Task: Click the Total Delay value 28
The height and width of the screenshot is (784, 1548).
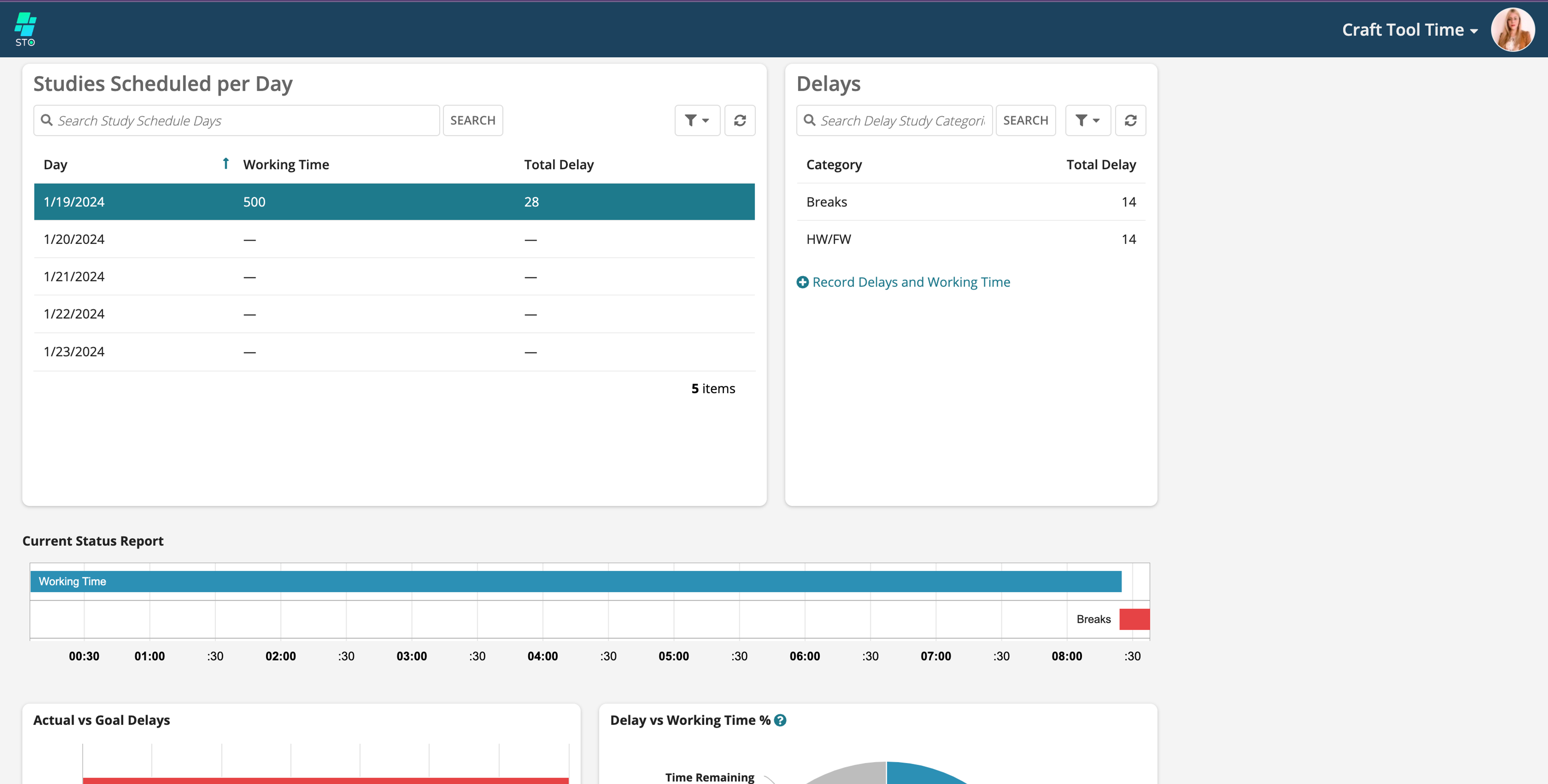Action: pos(531,202)
